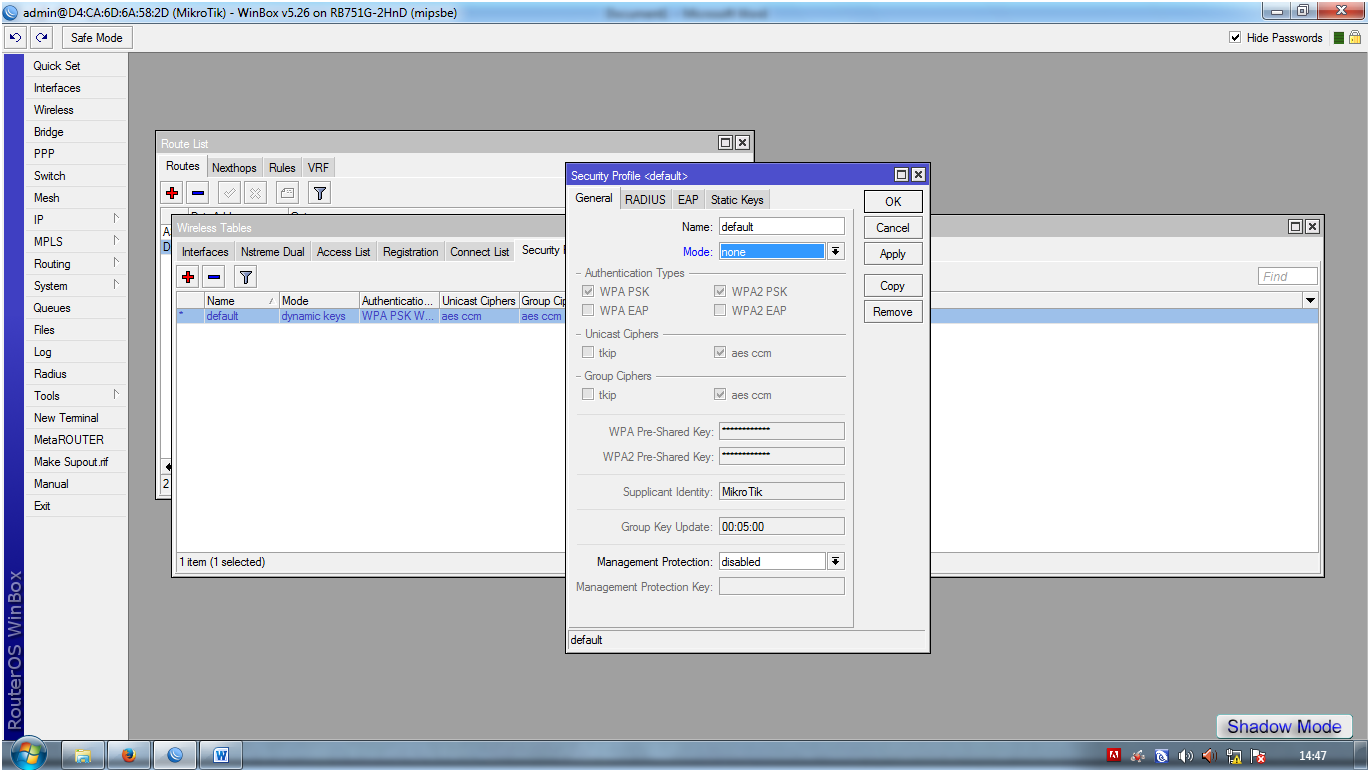Select the Group Key Update field
Screen dimensions: 1370x772
781,525
